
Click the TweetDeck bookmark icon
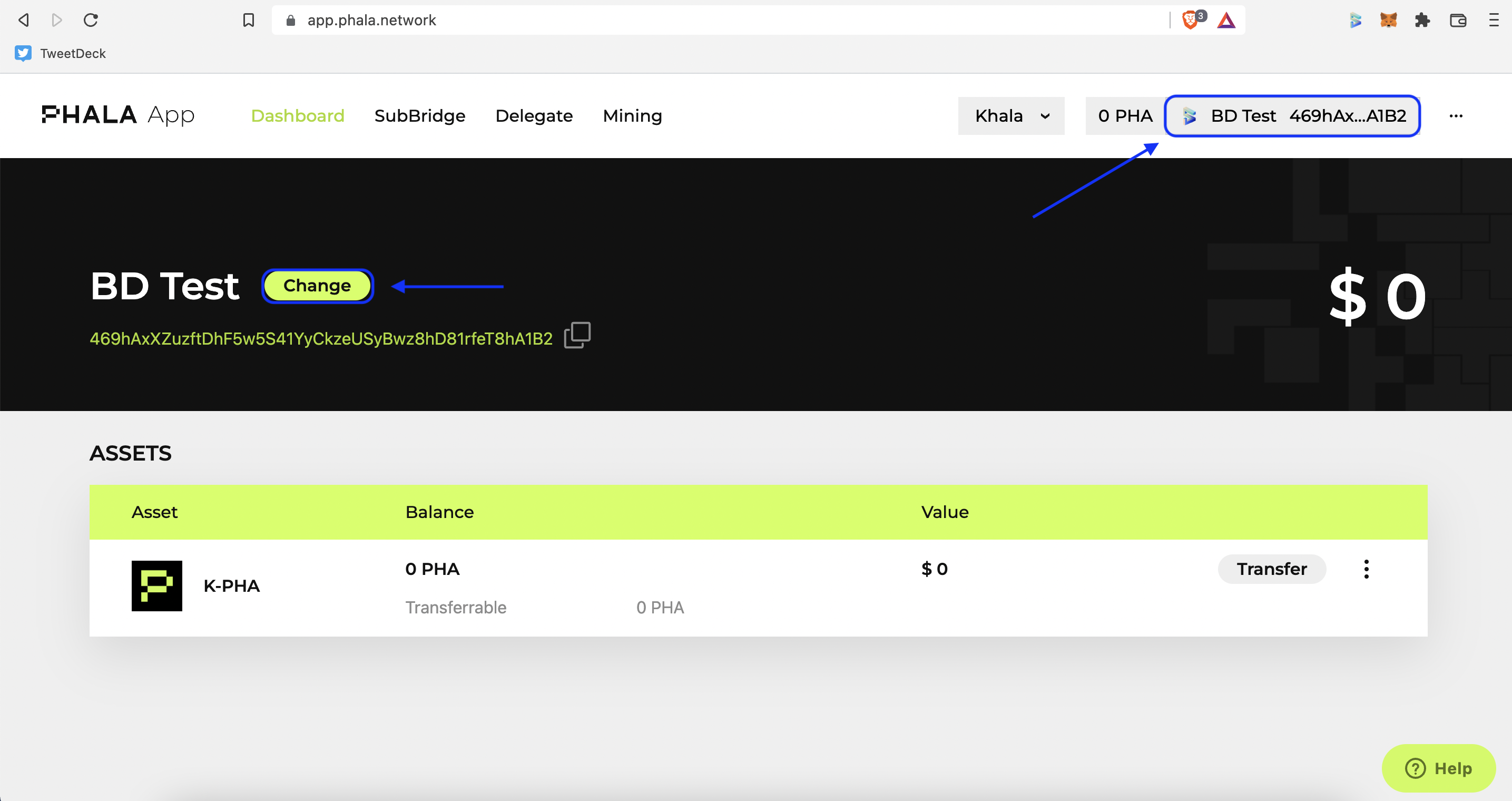23,53
